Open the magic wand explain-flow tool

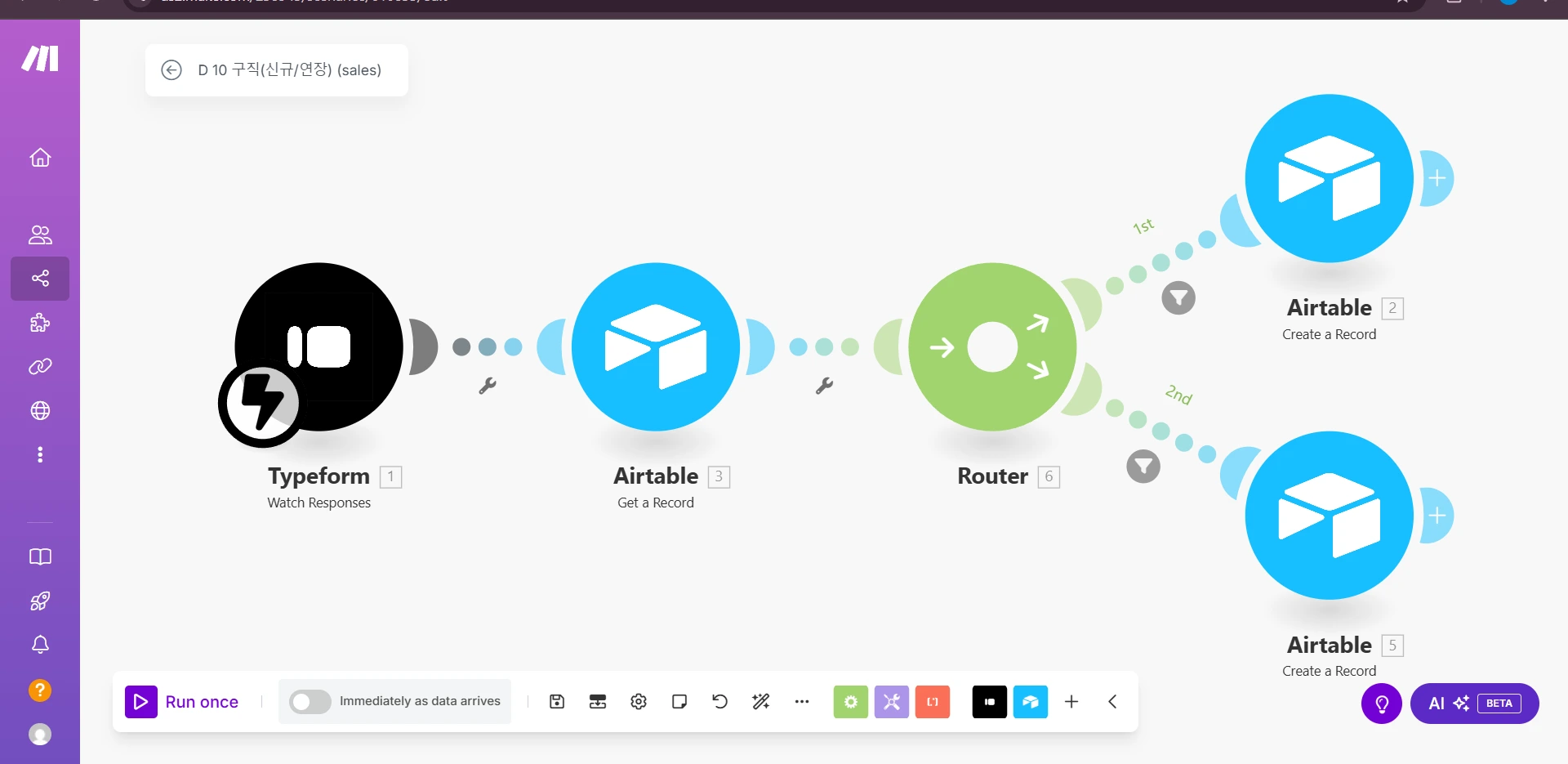760,701
